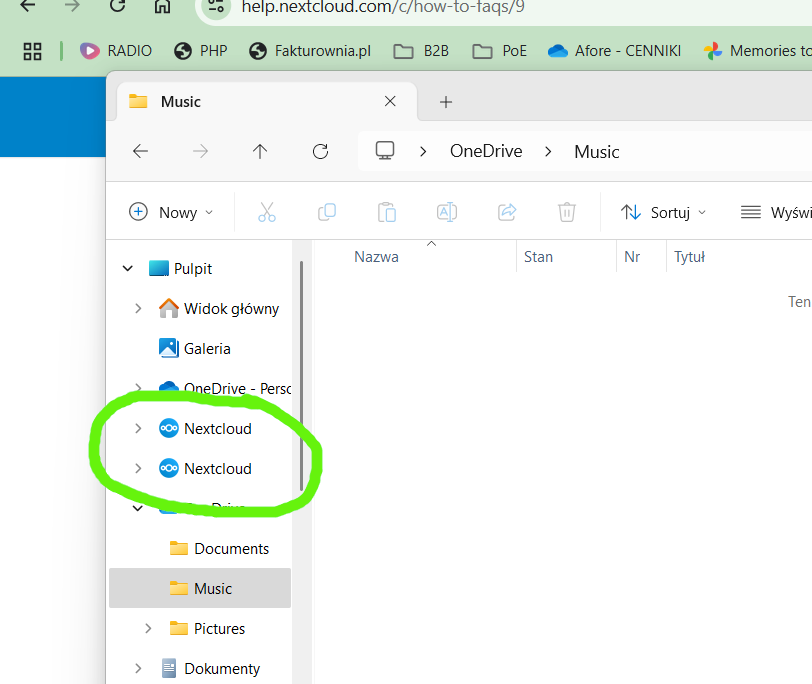Image resolution: width=812 pixels, height=684 pixels.
Task: Navigate back in File Explorer
Action: point(140,151)
